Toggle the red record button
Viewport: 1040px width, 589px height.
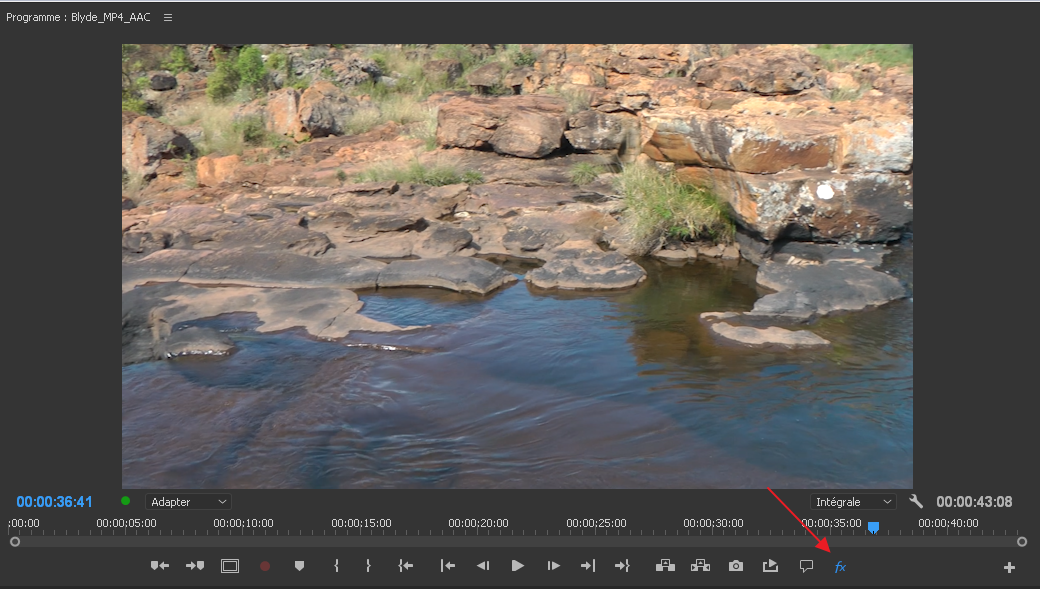265,566
